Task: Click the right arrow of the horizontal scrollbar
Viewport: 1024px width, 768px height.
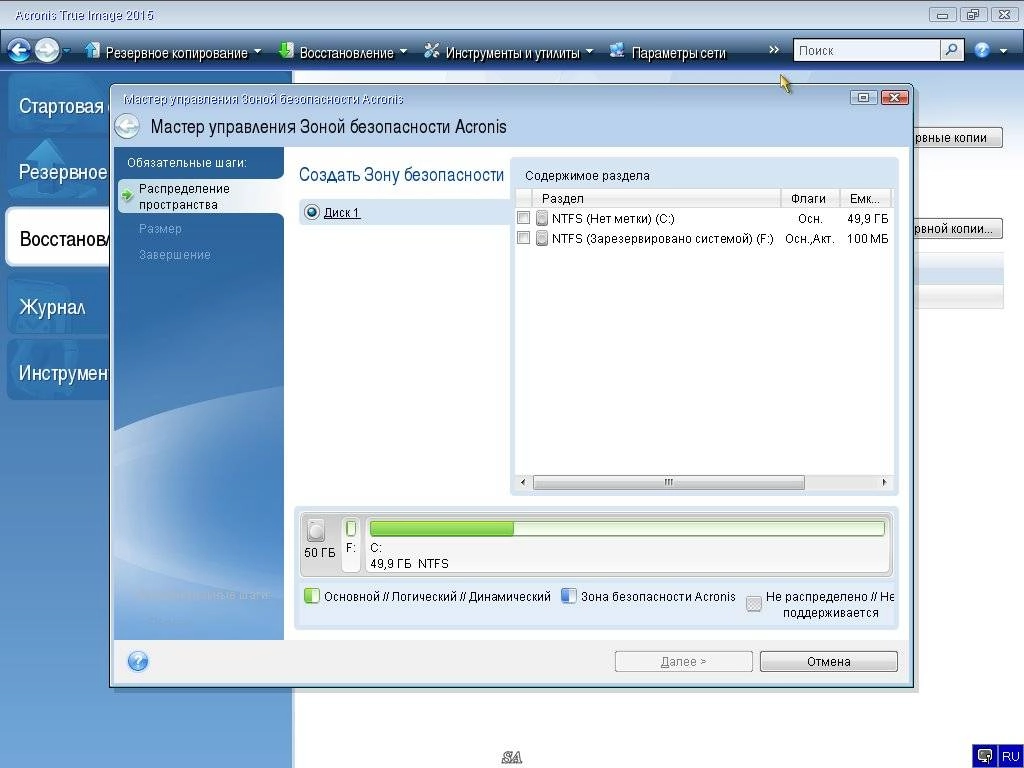Action: 884,483
